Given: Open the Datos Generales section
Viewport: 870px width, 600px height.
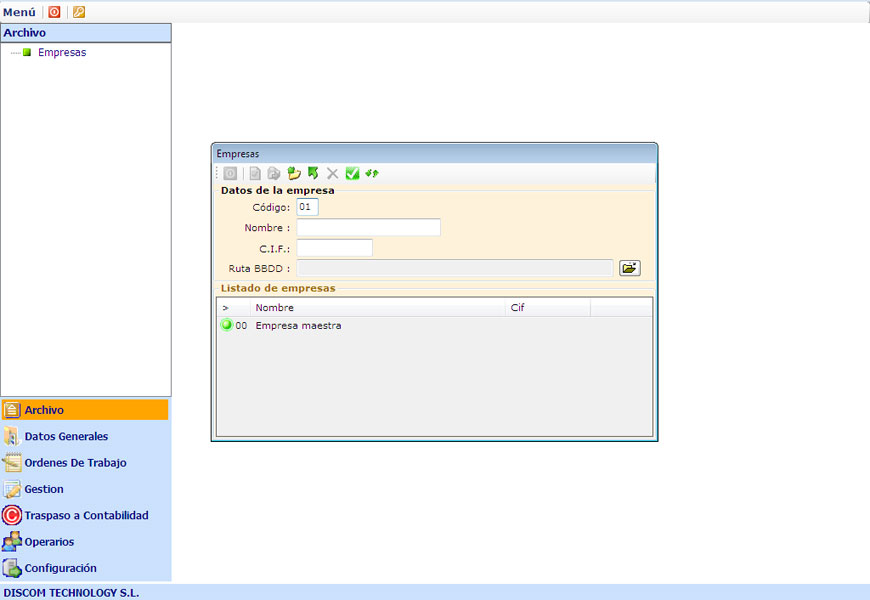Looking at the screenshot, I should tap(66, 437).
